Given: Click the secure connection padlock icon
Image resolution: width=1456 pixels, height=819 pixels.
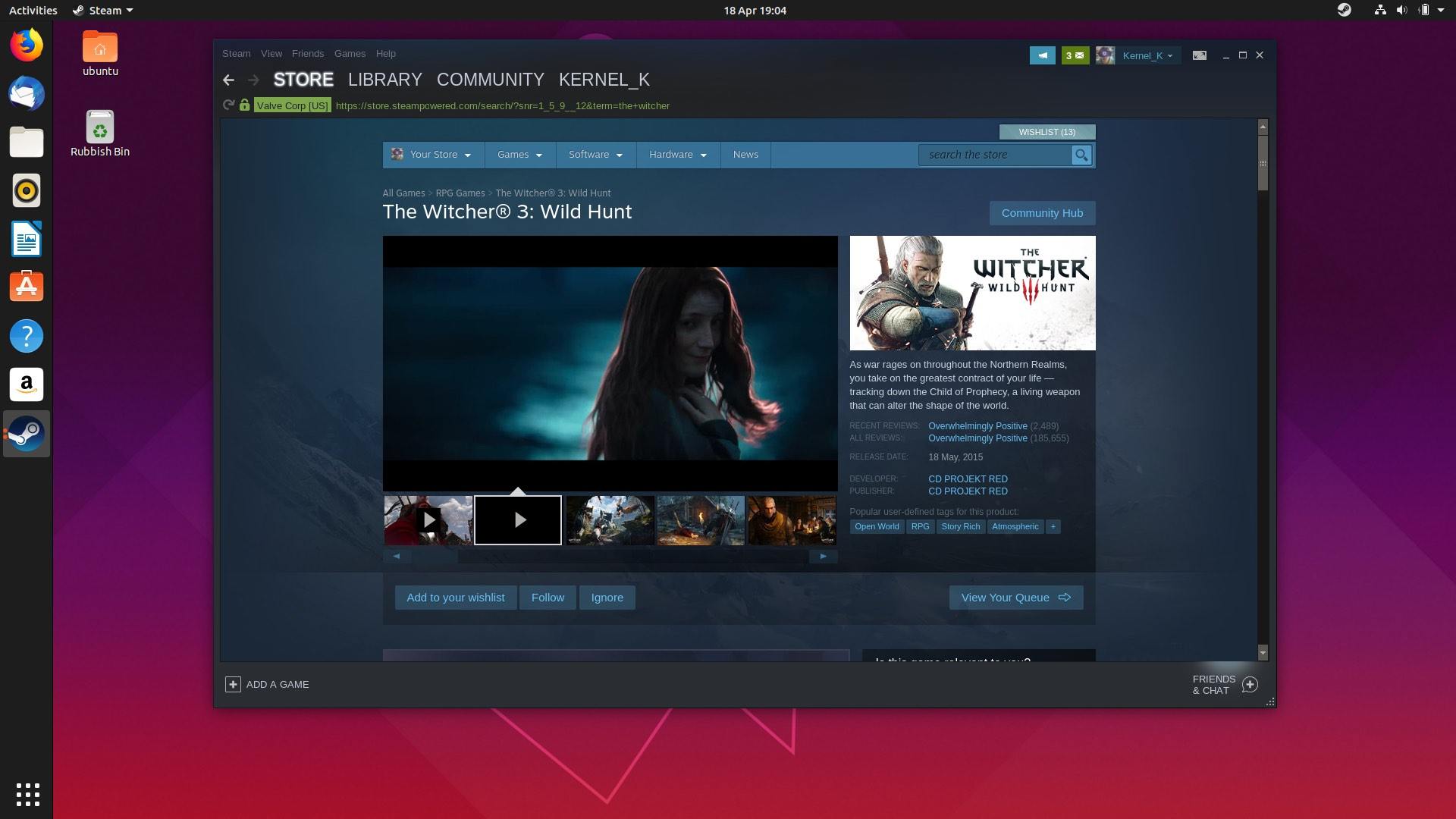Looking at the screenshot, I should point(245,105).
